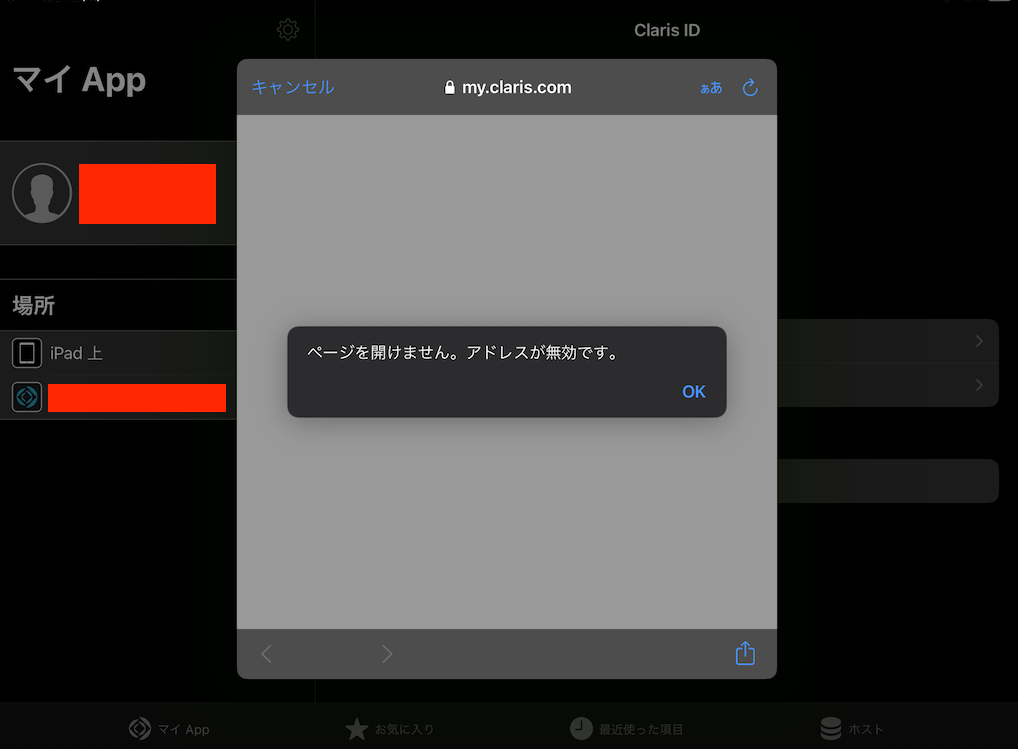The width and height of the screenshot is (1018, 749).
Task: Go back with the left arrow
Action: 266,654
